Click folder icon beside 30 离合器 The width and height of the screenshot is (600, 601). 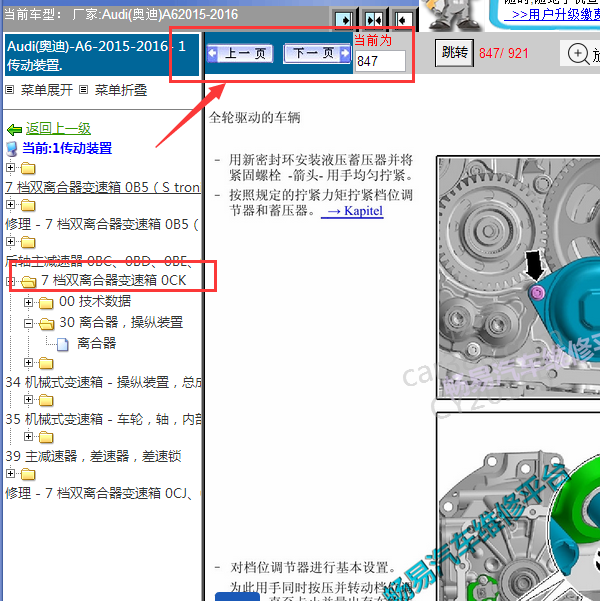pos(46,324)
